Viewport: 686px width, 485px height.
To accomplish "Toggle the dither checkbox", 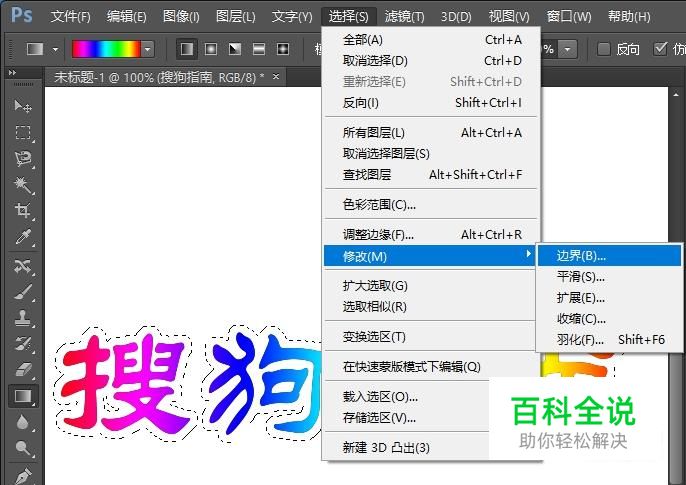I will (x=660, y=49).
